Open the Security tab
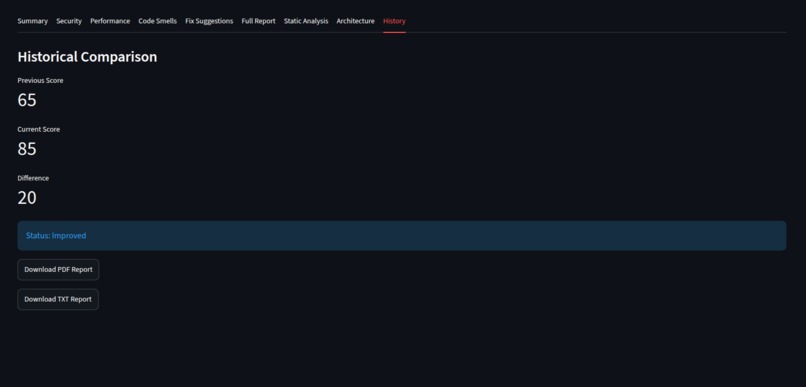Image resolution: width=806 pixels, height=387 pixels. tap(69, 21)
